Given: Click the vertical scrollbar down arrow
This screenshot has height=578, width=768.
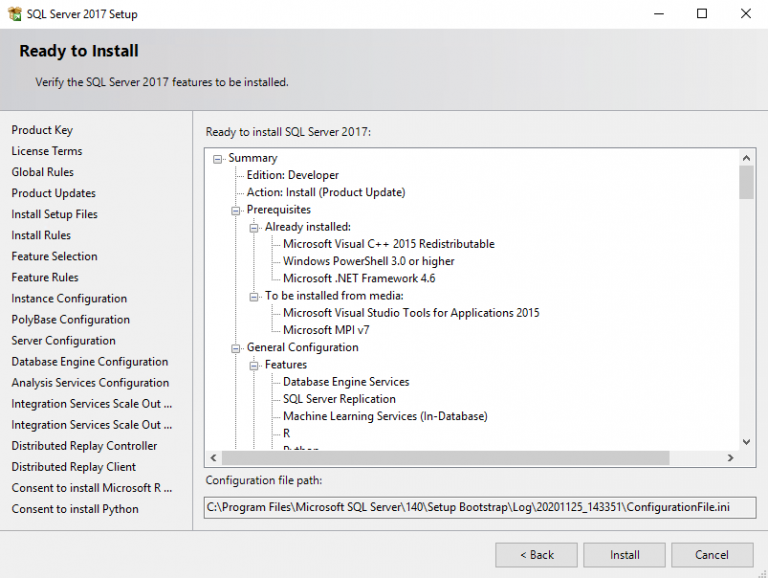Looking at the screenshot, I should point(746,442).
